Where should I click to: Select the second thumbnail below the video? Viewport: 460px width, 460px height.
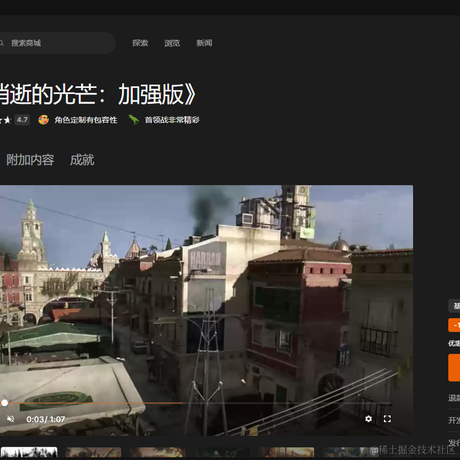pos(93,452)
